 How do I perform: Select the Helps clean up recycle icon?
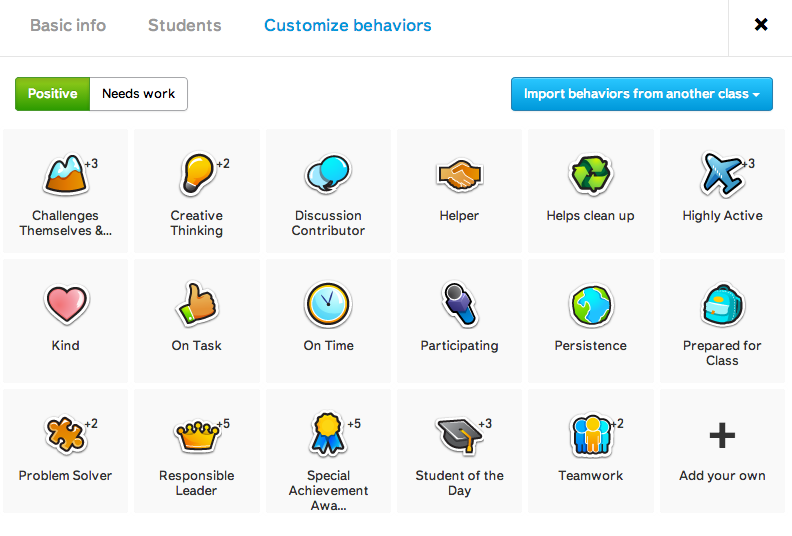590,174
